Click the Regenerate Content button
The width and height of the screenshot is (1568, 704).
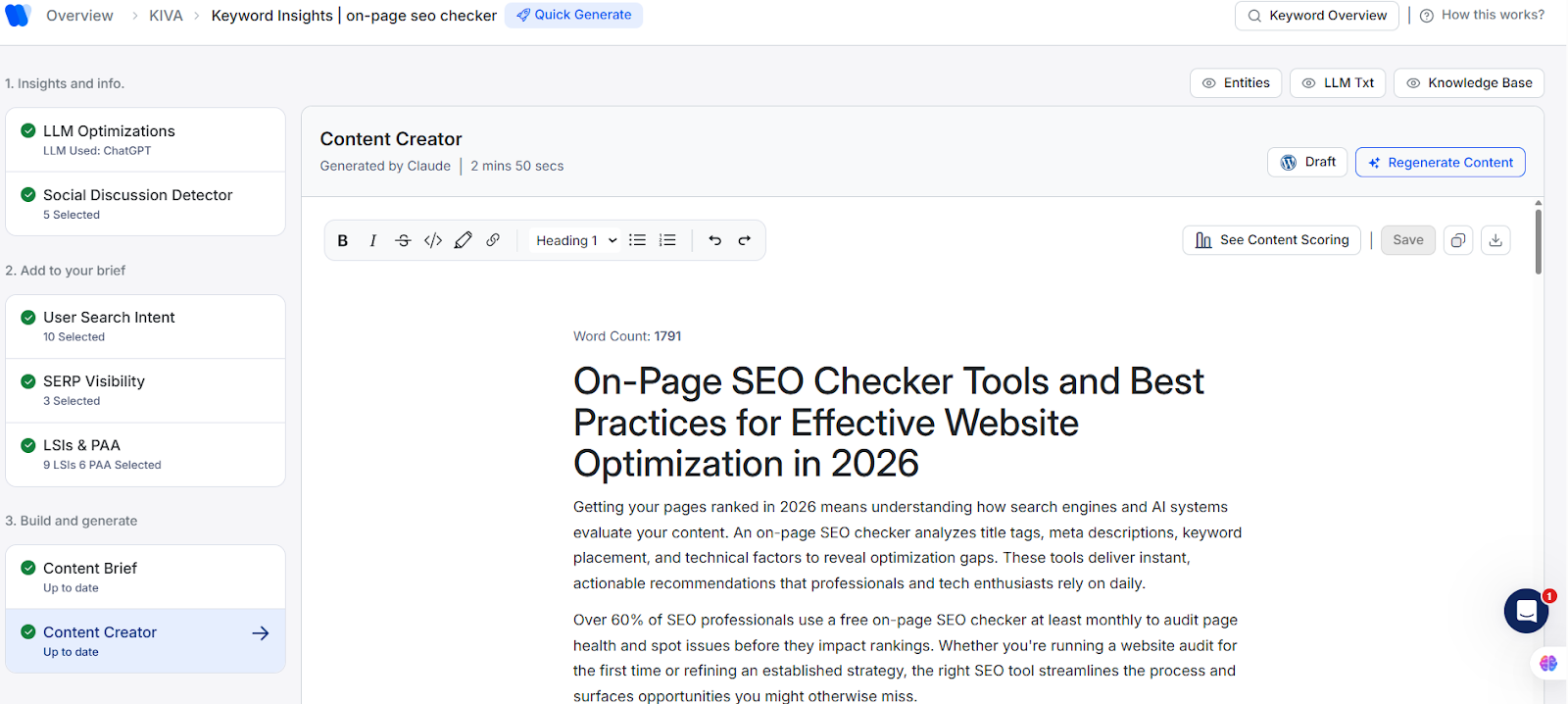tap(1440, 163)
